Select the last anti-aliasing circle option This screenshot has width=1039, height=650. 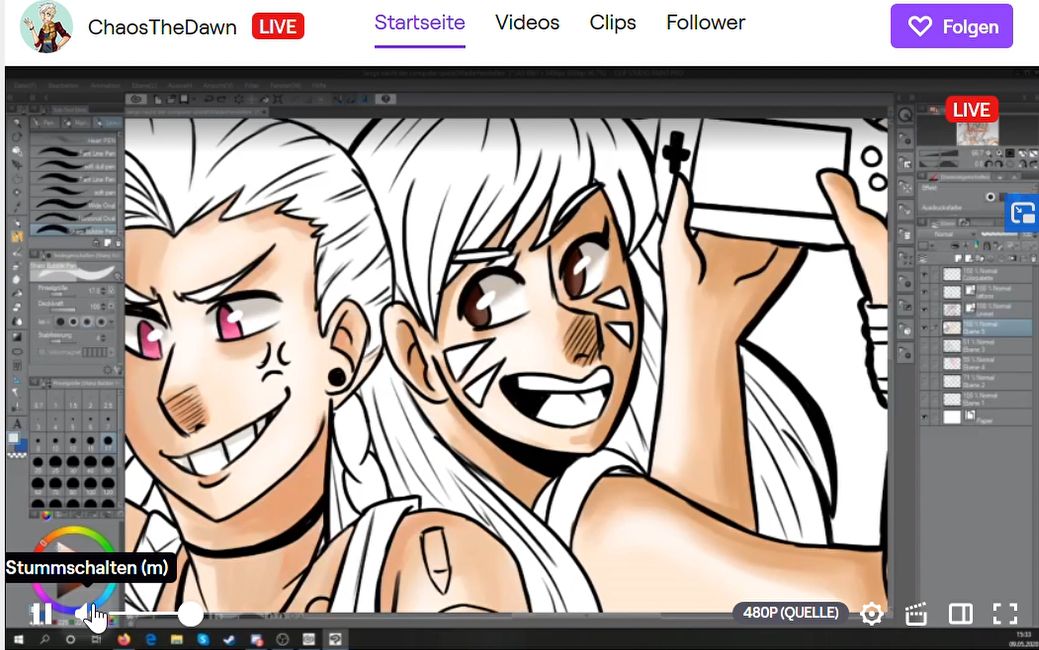pos(101,321)
